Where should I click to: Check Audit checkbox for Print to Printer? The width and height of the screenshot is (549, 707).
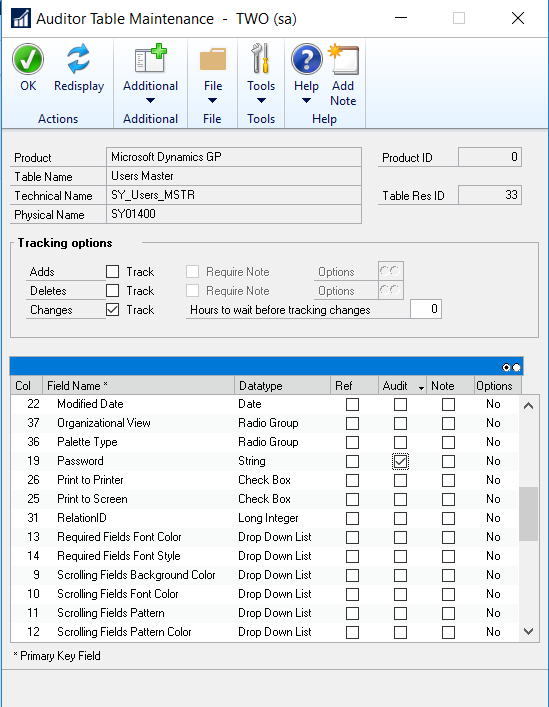point(400,480)
